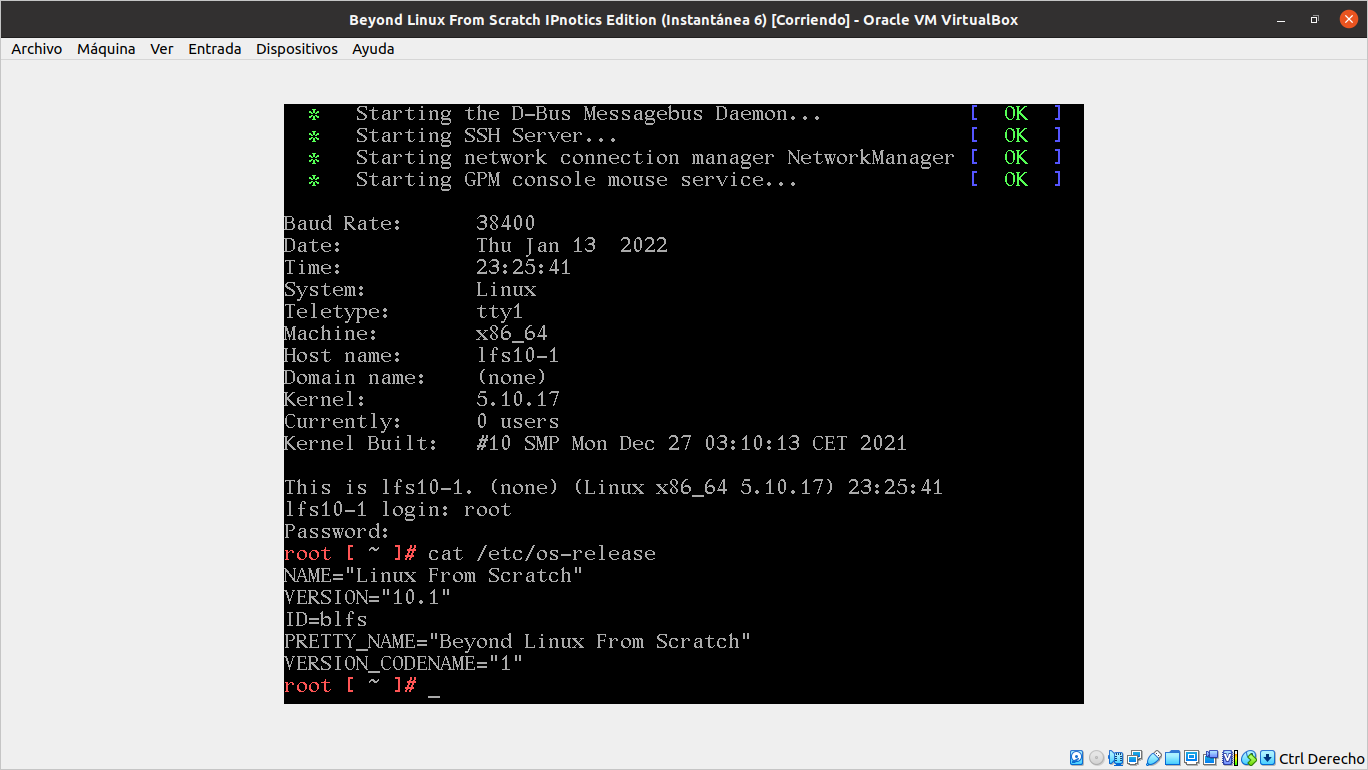The height and width of the screenshot is (770, 1368).
Task: Click the optical drive status icon
Action: point(1096,758)
